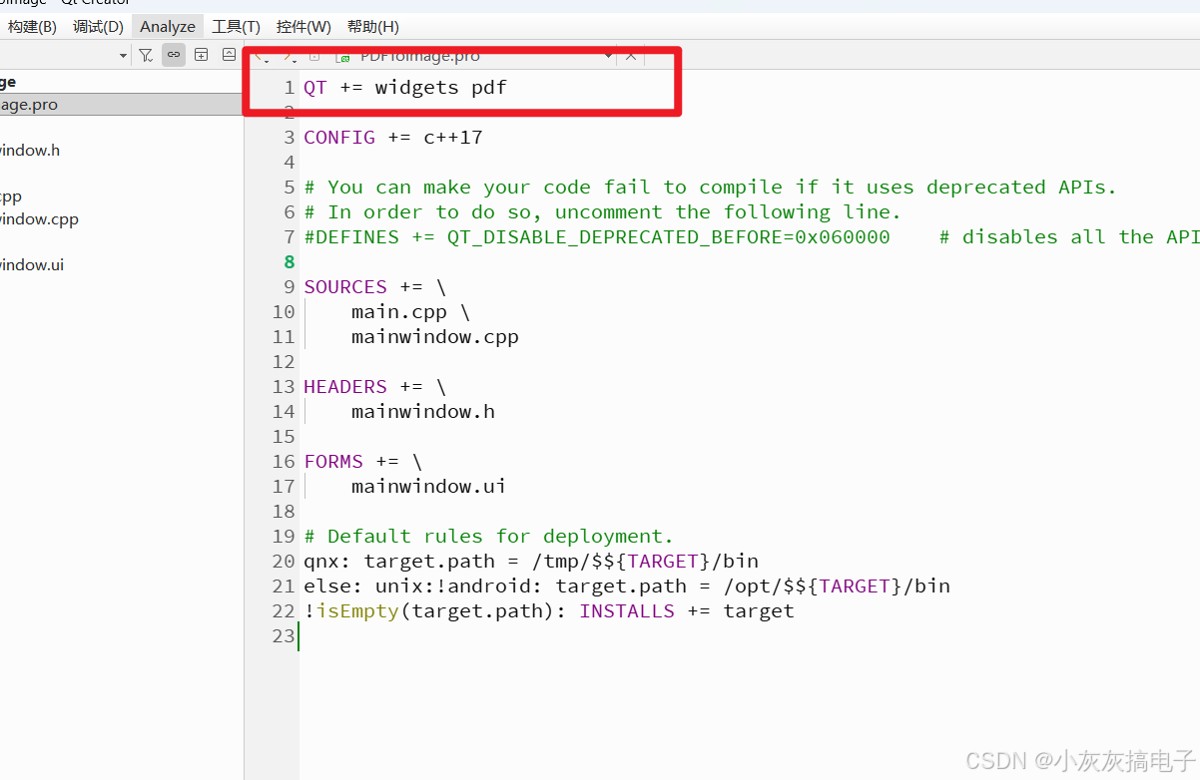Select the .pro file in project tree
The height and width of the screenshot is (780, 1200).
pyautogui.click(x=121, y=104)
